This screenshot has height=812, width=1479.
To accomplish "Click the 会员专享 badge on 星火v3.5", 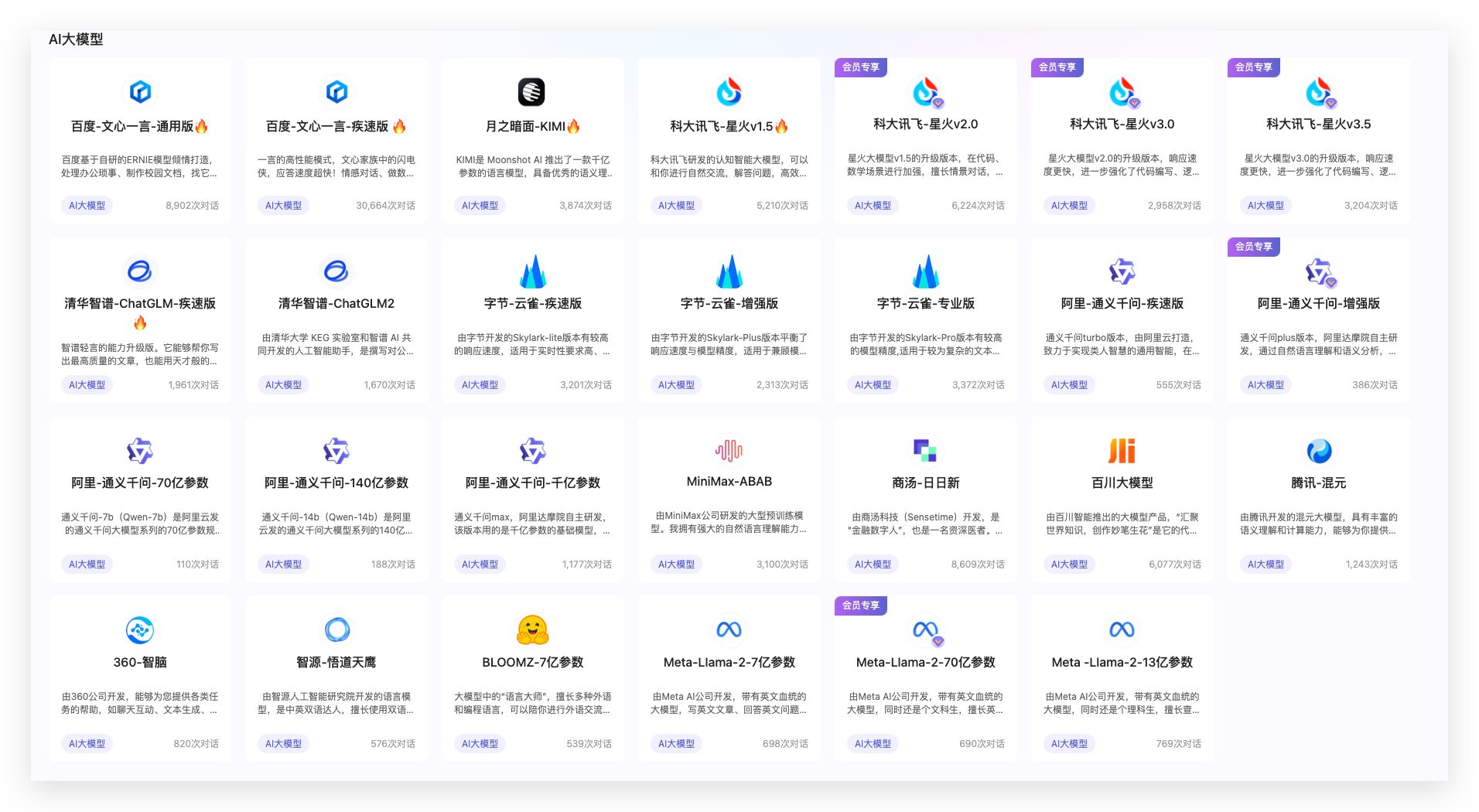I will click(x=1253, y=67).
